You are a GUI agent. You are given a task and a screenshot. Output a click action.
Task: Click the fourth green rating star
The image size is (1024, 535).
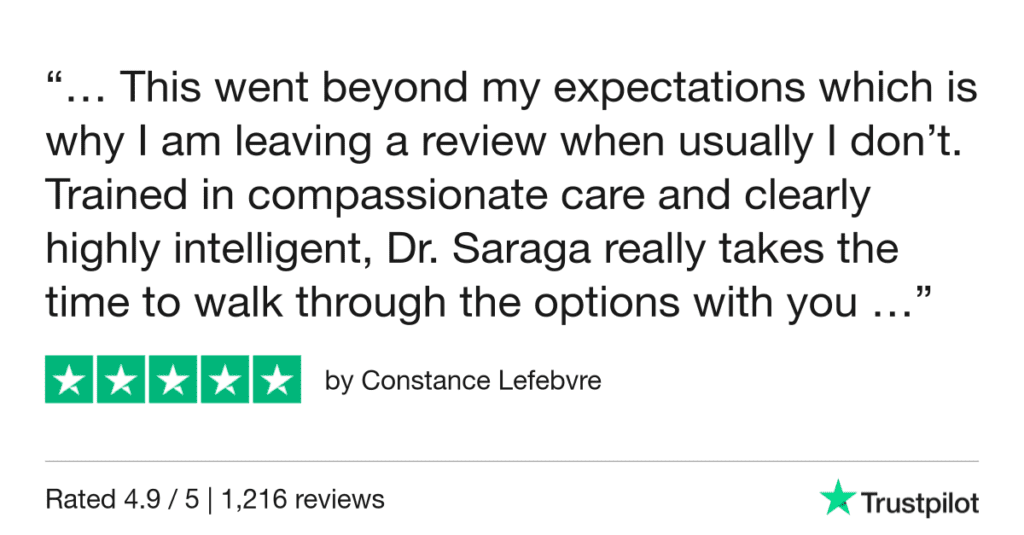point(224,379)
